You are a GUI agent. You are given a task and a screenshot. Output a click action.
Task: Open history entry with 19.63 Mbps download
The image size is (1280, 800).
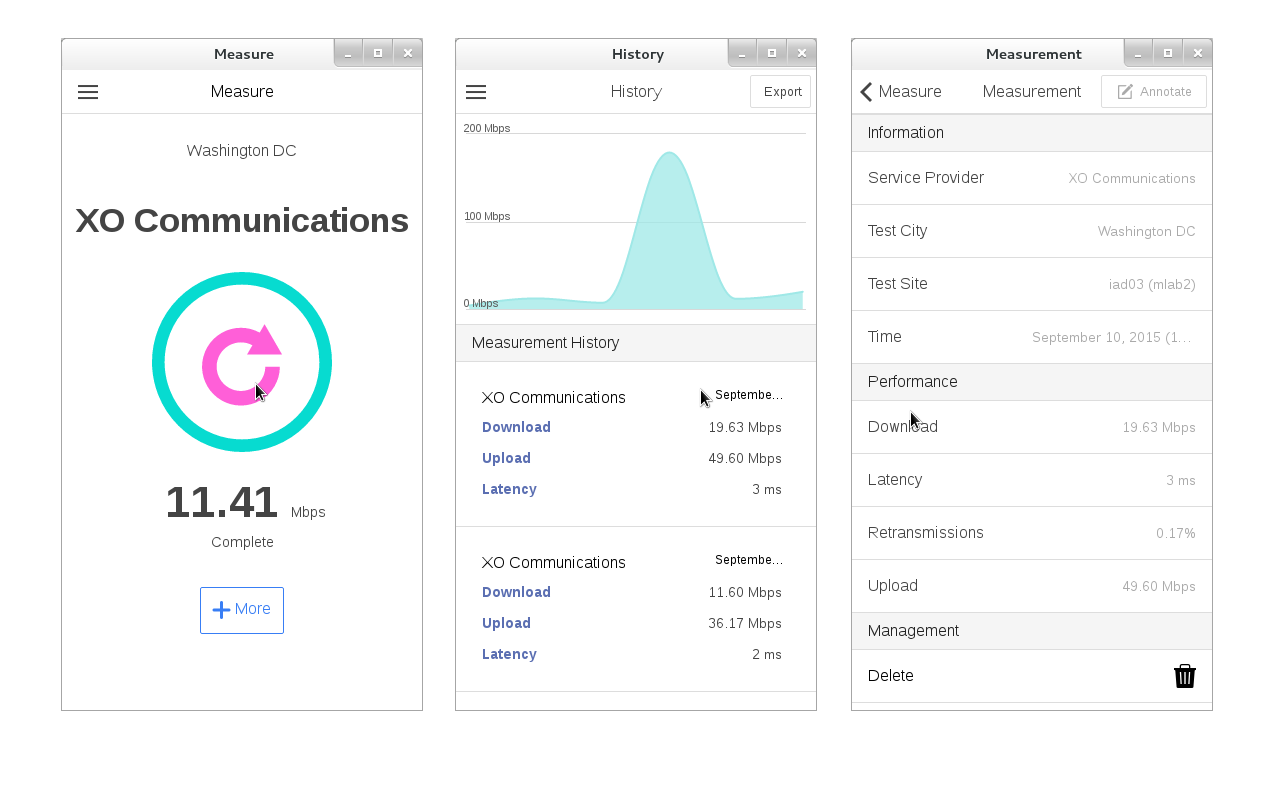pos(636,444)
